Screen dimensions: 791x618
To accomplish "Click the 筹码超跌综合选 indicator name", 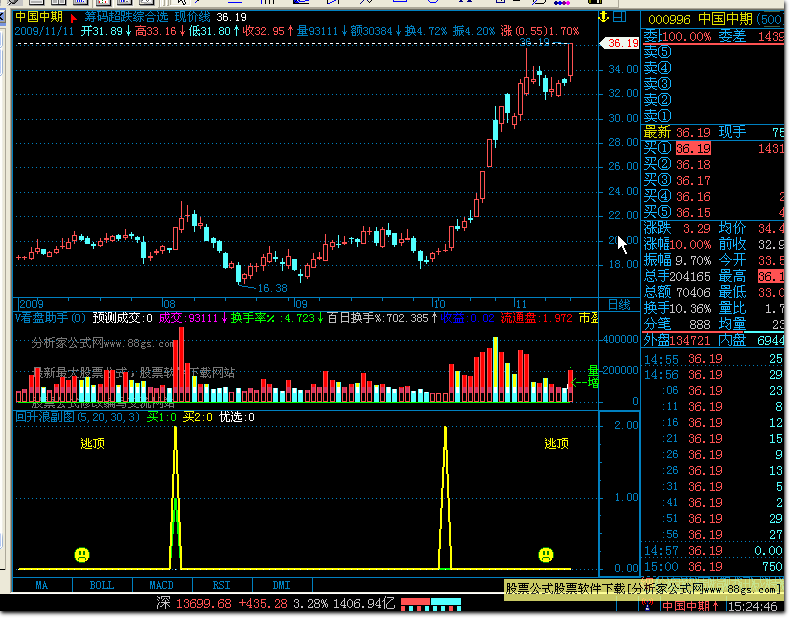I will pyautogui.click(x=125, y=18).
